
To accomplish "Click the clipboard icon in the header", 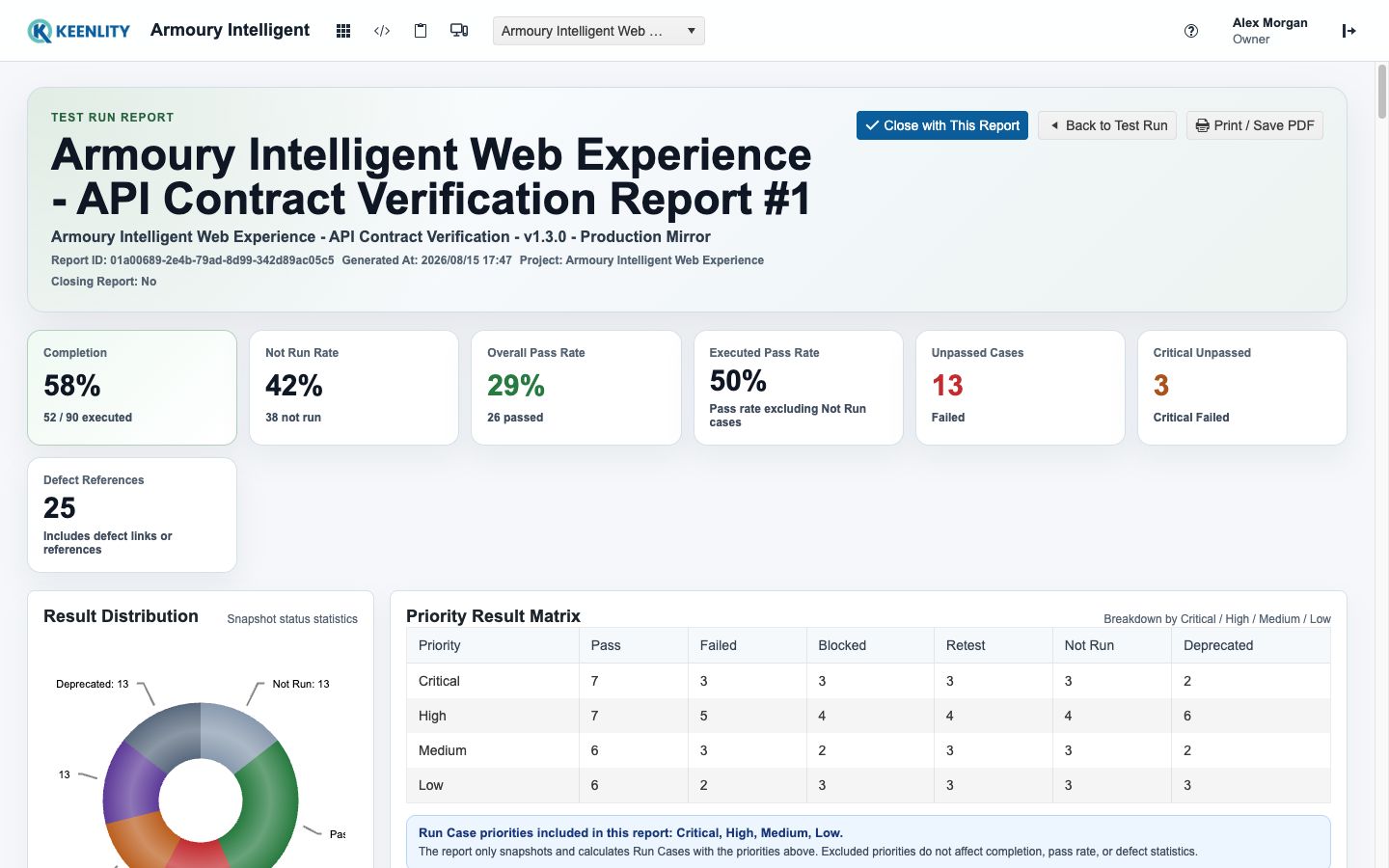I will [x=421, y=31].
